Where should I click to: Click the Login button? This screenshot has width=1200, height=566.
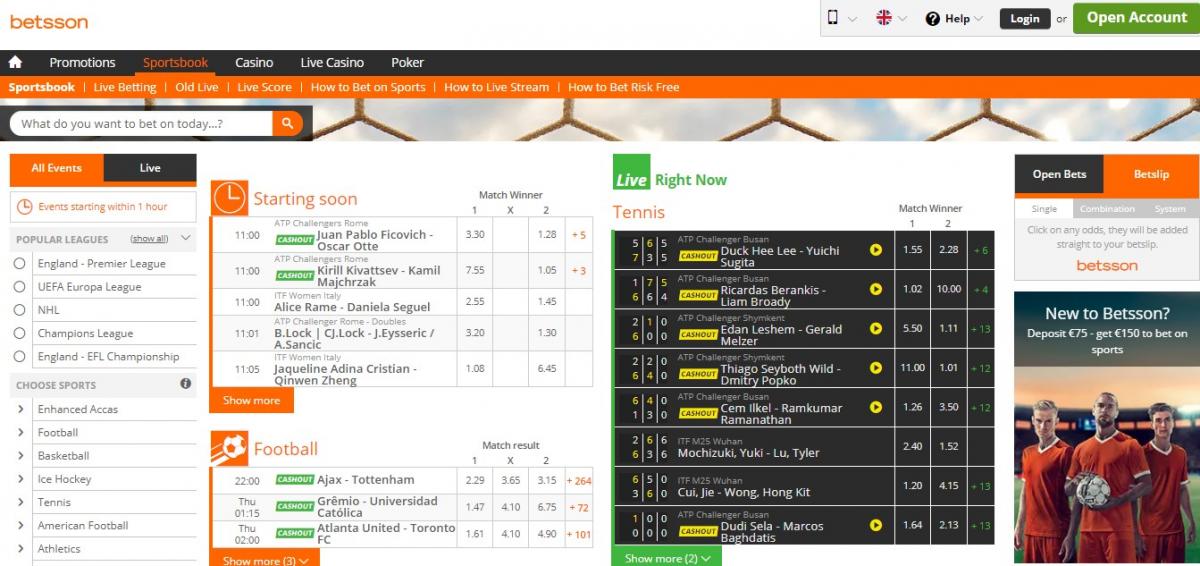point(1025,18)
